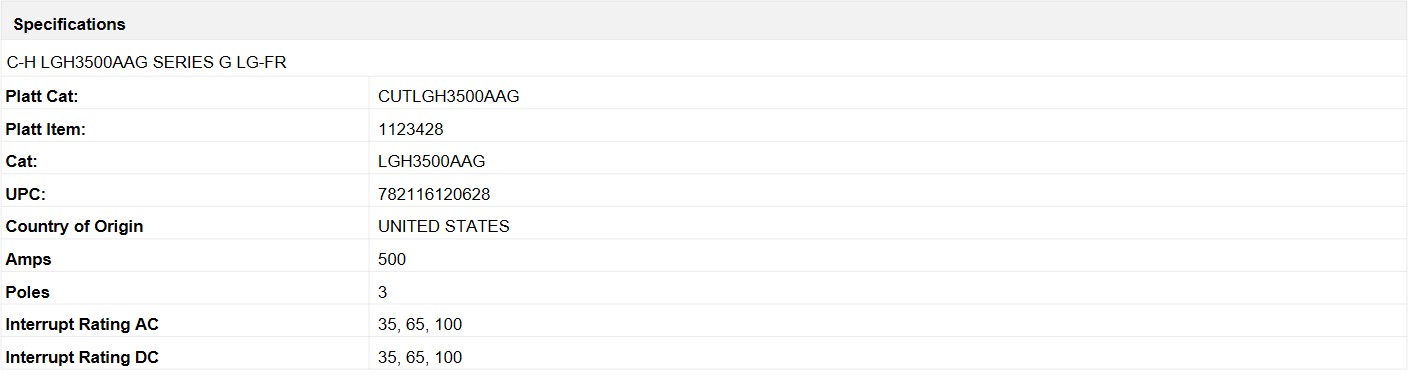Click the Poles label
This screenshot has width=1408, height=377.
coord(28,292)
